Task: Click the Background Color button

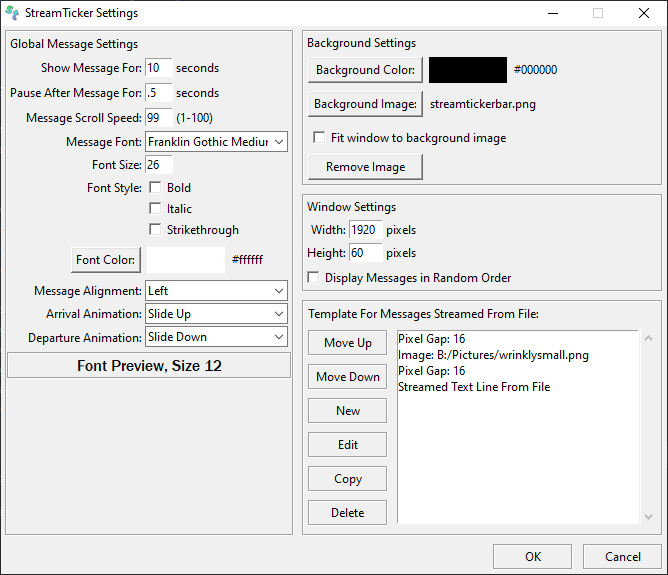Action: point(365,70)
